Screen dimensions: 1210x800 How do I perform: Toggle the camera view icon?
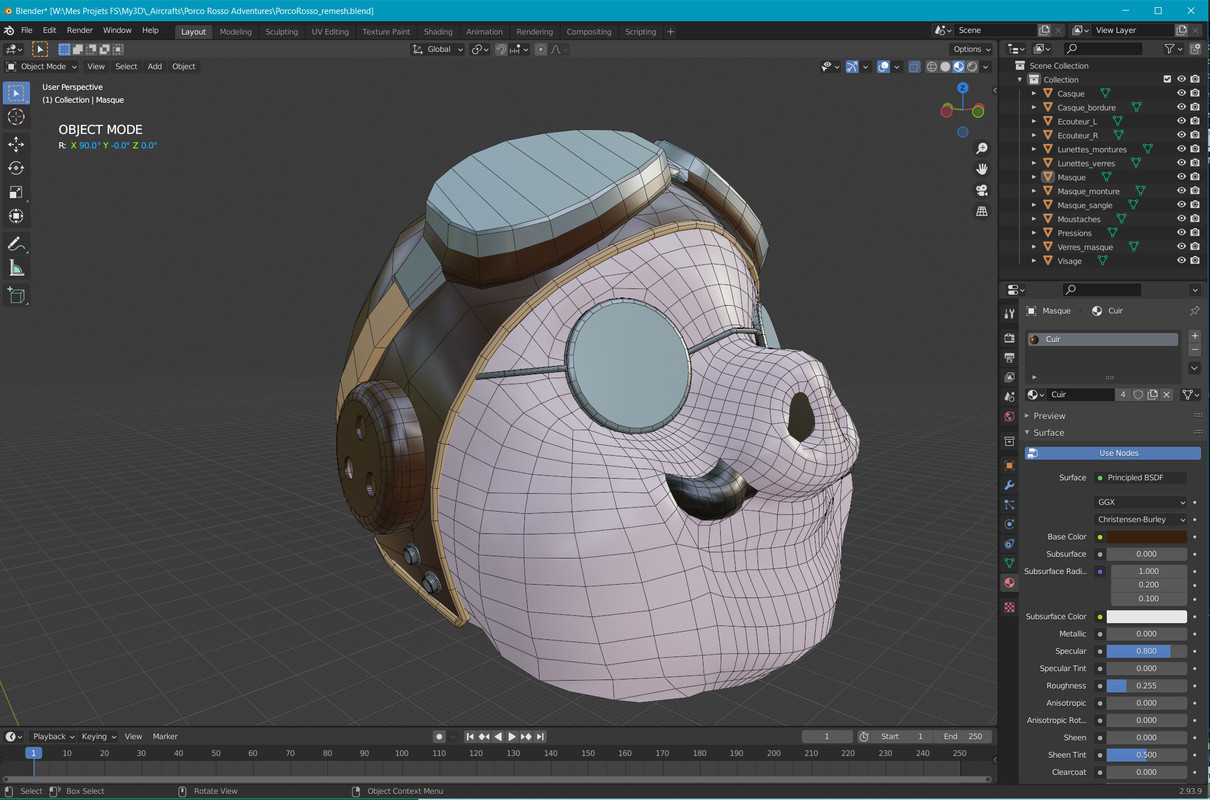[x=982, y=190]
